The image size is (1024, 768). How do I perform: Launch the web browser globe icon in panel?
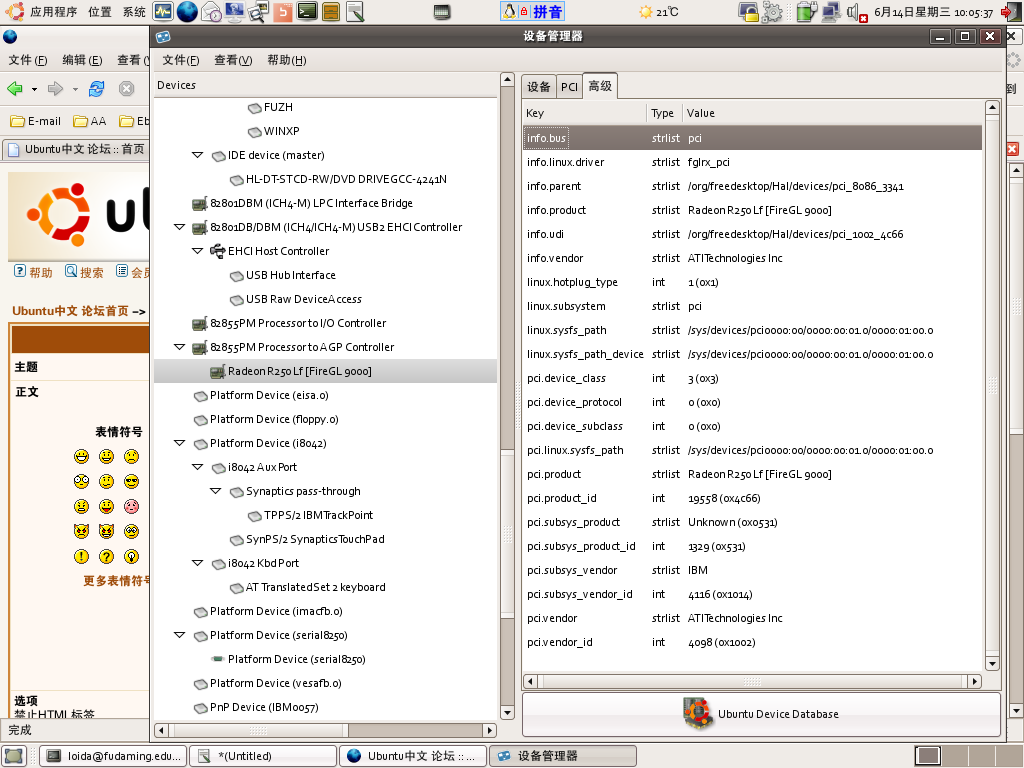tap(187, 11)
